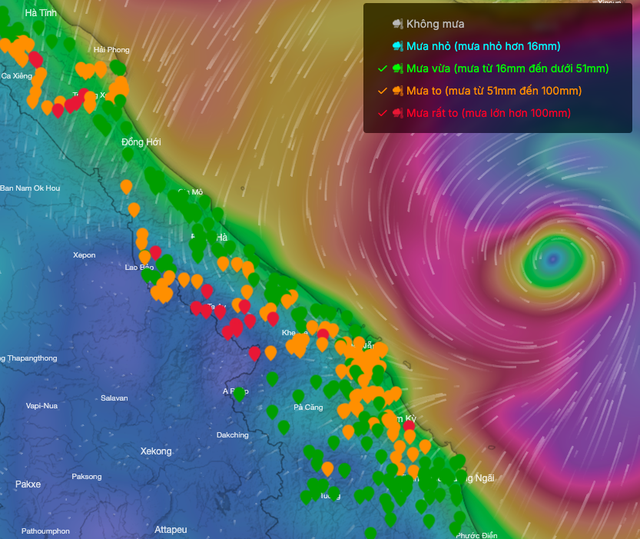Screen dimensions: 640x539
Task: Uncheck the red Mưa rất to checkmark
Action: tap(382, 113)
